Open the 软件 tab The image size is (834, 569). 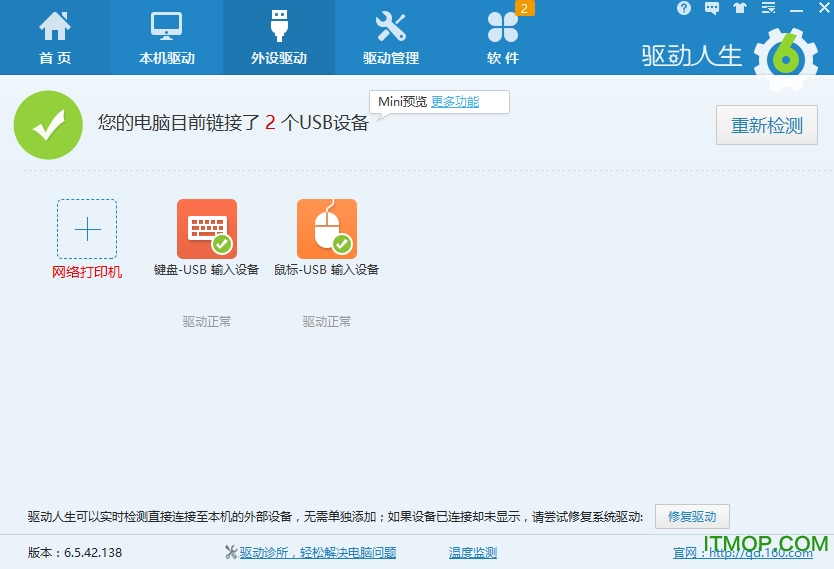503,37
